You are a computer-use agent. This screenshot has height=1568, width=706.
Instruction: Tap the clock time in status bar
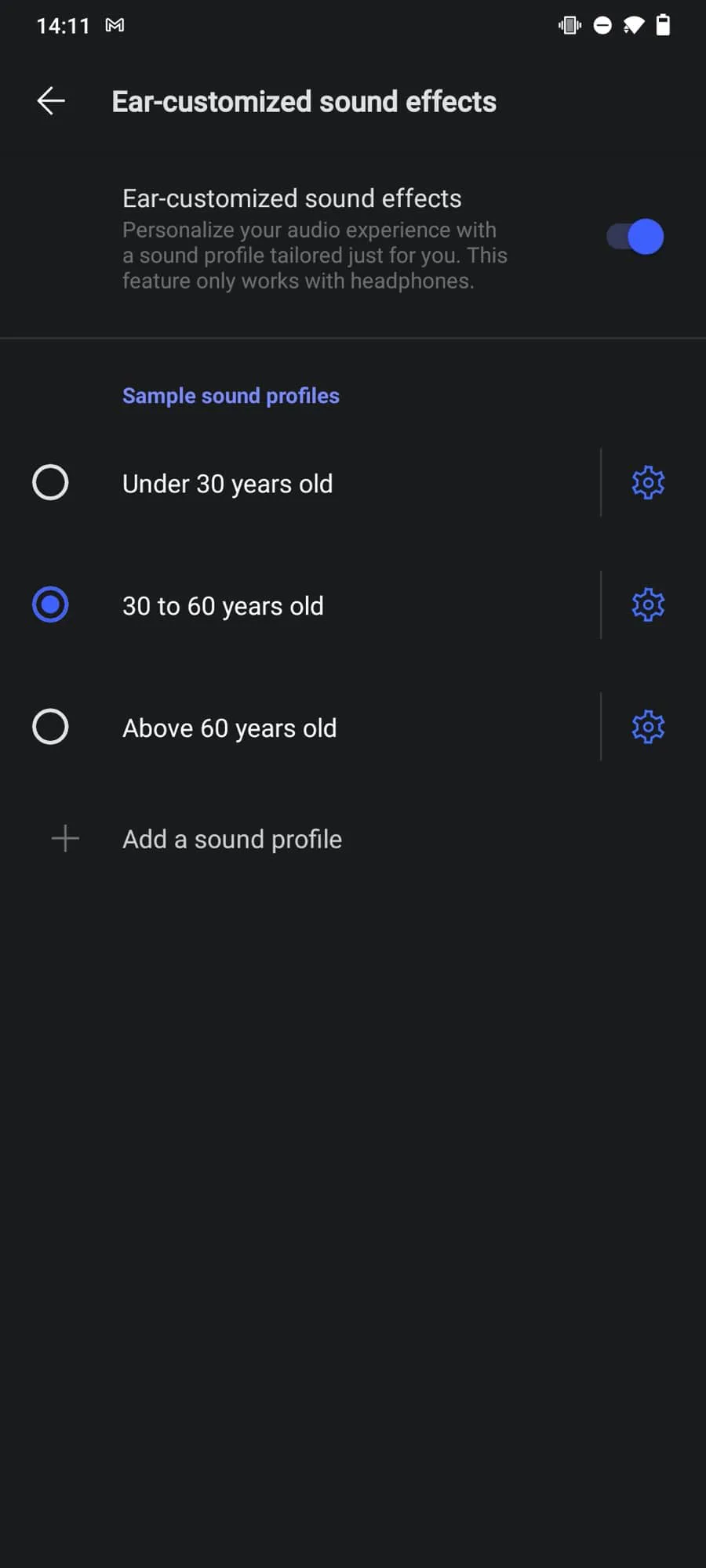click(x=64, y=26)
